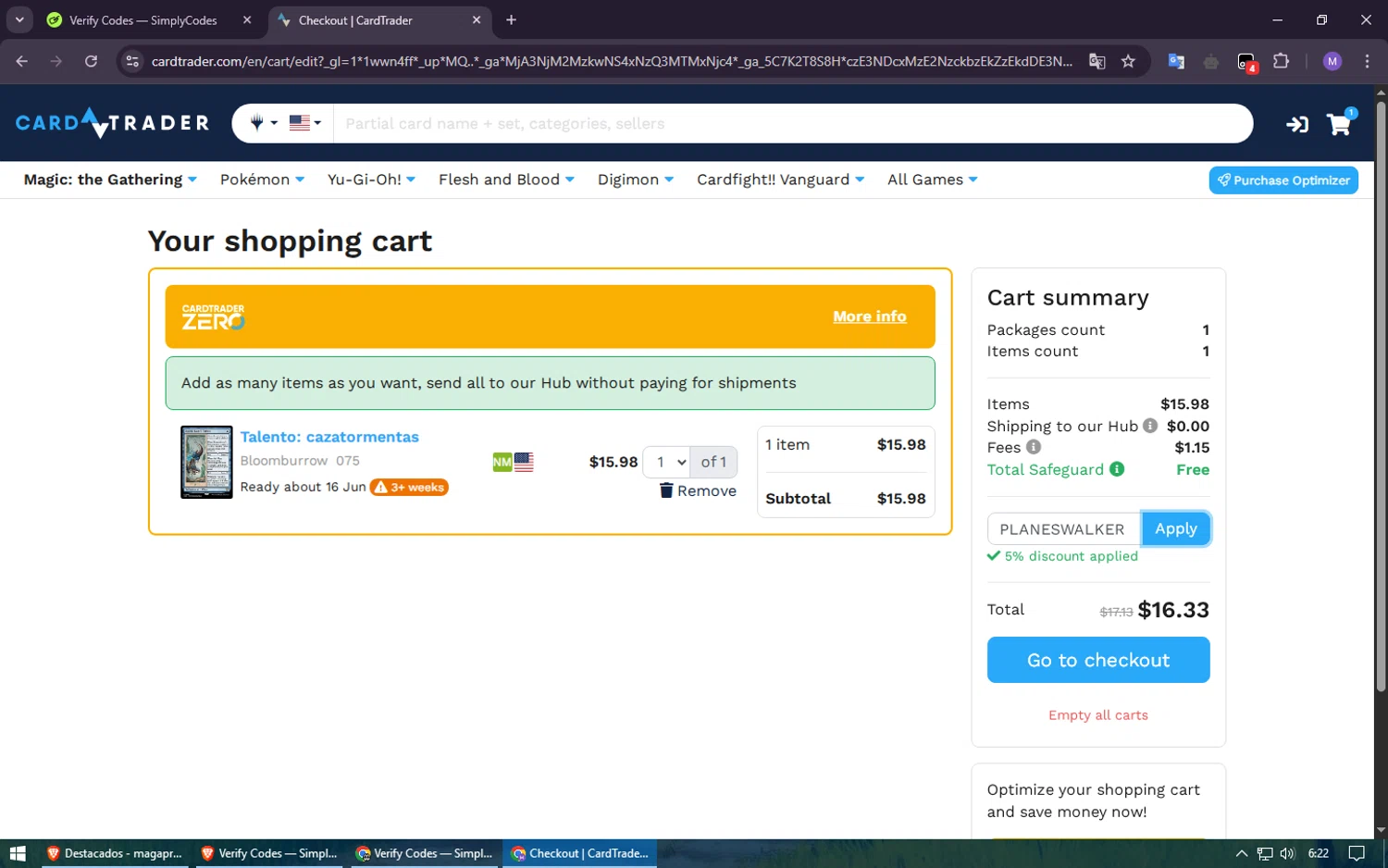Viewport: 1388px width, 868px height.
Task: Click the site information icon in address bar
Action: tap(132, 61)
